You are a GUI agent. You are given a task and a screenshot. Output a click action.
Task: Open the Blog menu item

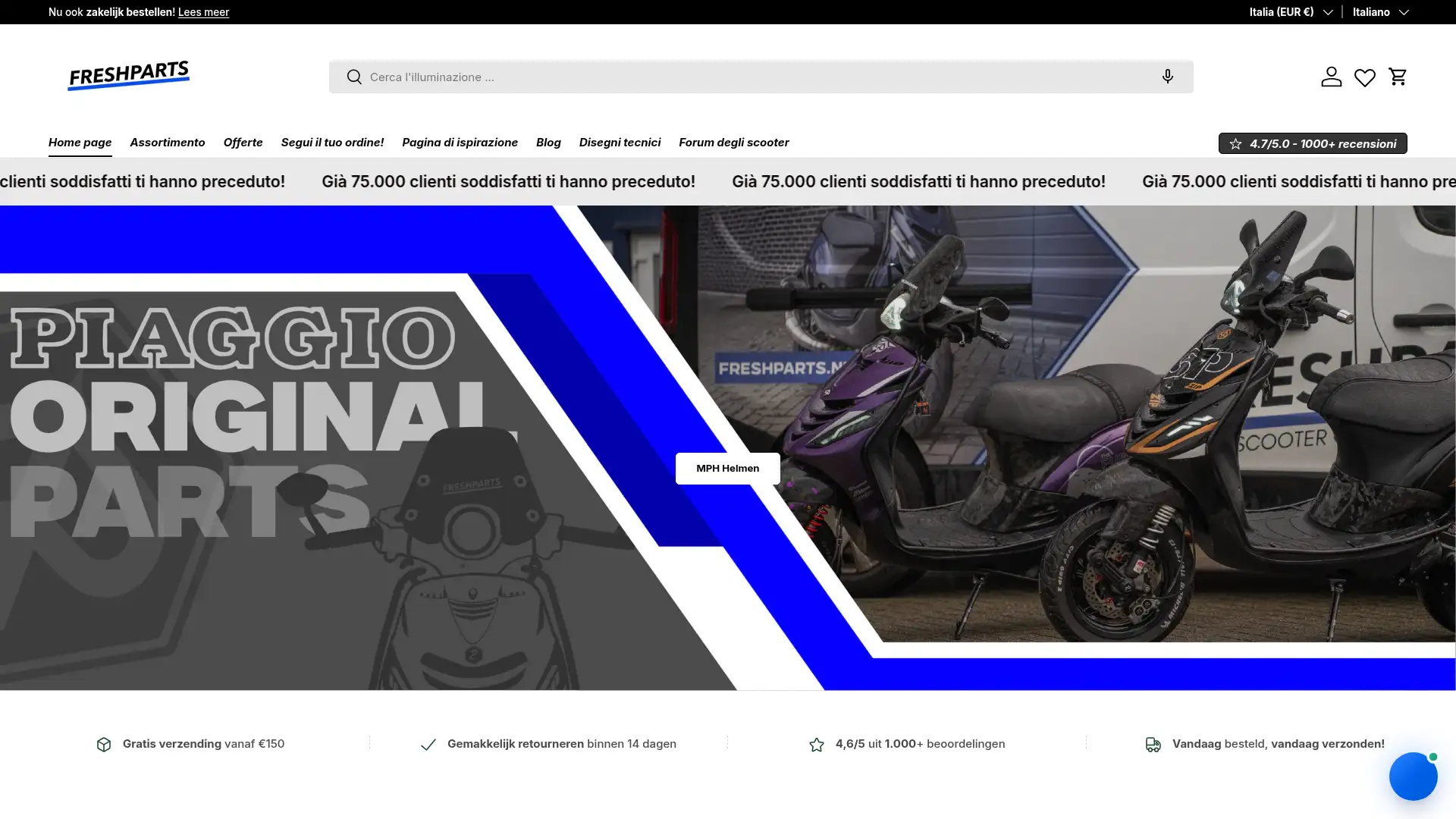click(548, 143)
